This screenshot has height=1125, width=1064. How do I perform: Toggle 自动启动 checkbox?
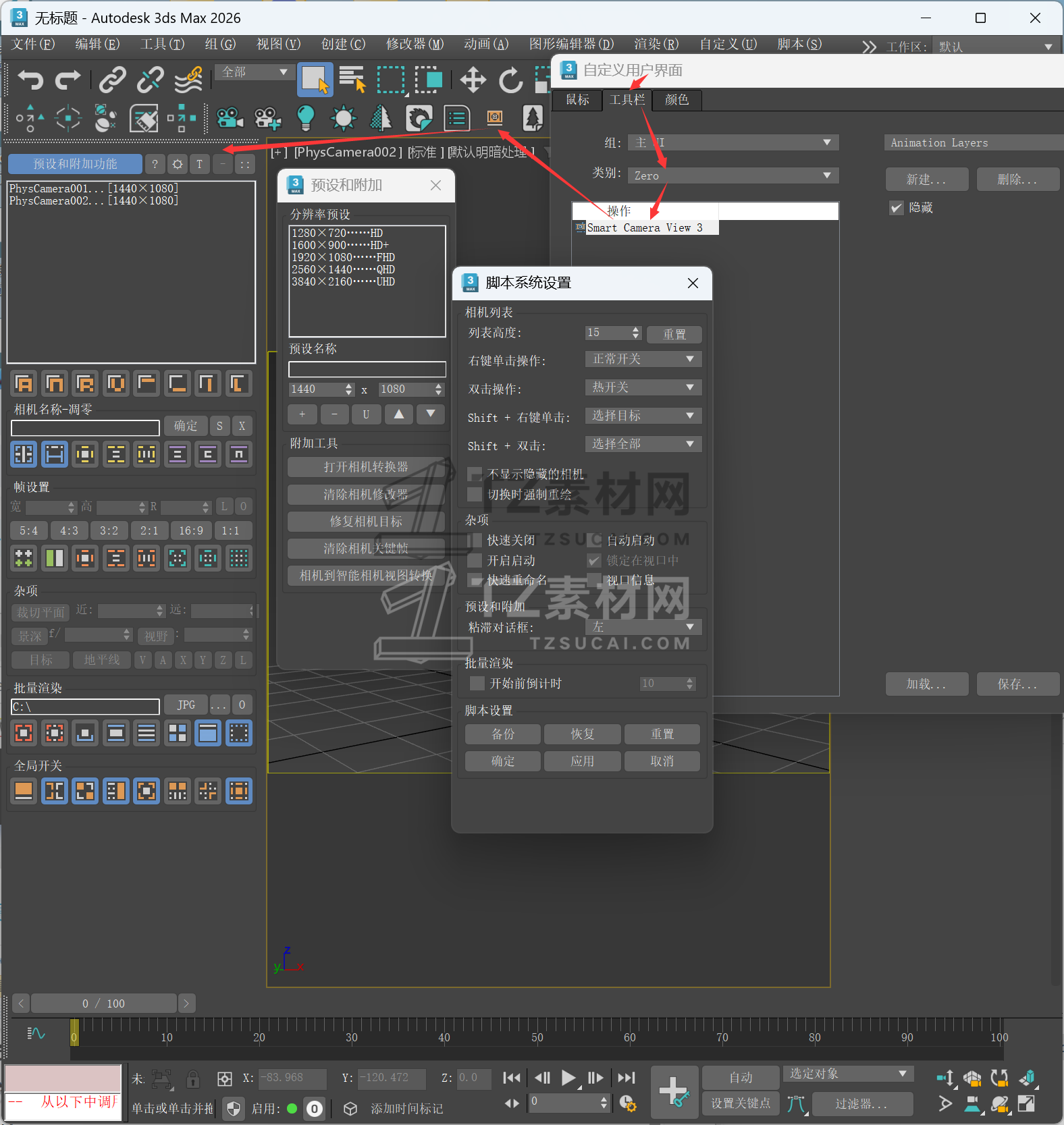594,541
